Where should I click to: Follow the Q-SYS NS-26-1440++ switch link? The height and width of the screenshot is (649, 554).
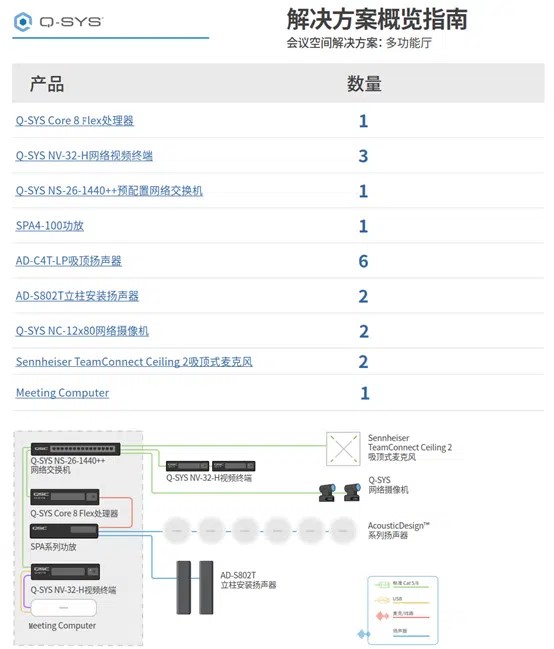click(x=109, y=191)
